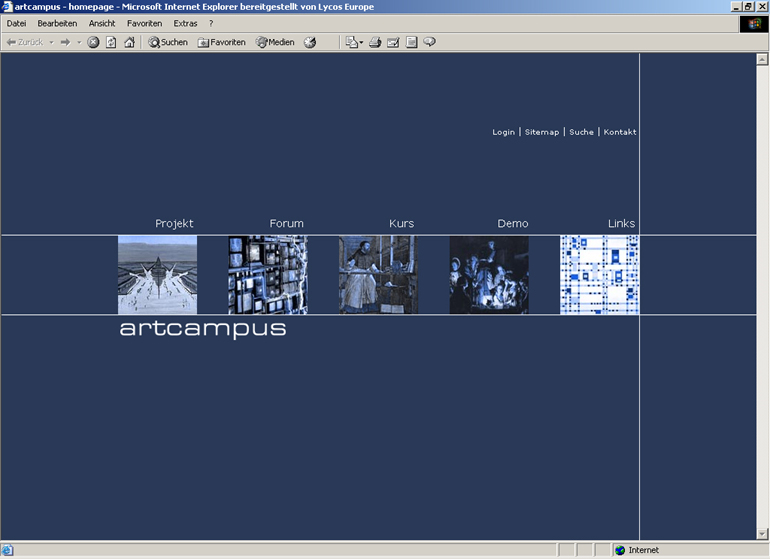
Task: Click the vertical scrollbar down arrow
Action: [x=762, y=535]
